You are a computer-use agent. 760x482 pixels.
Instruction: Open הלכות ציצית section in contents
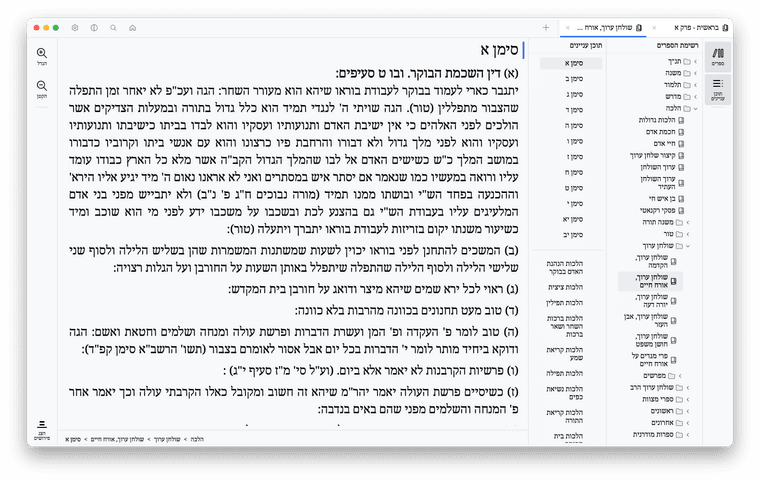(567, 287)
